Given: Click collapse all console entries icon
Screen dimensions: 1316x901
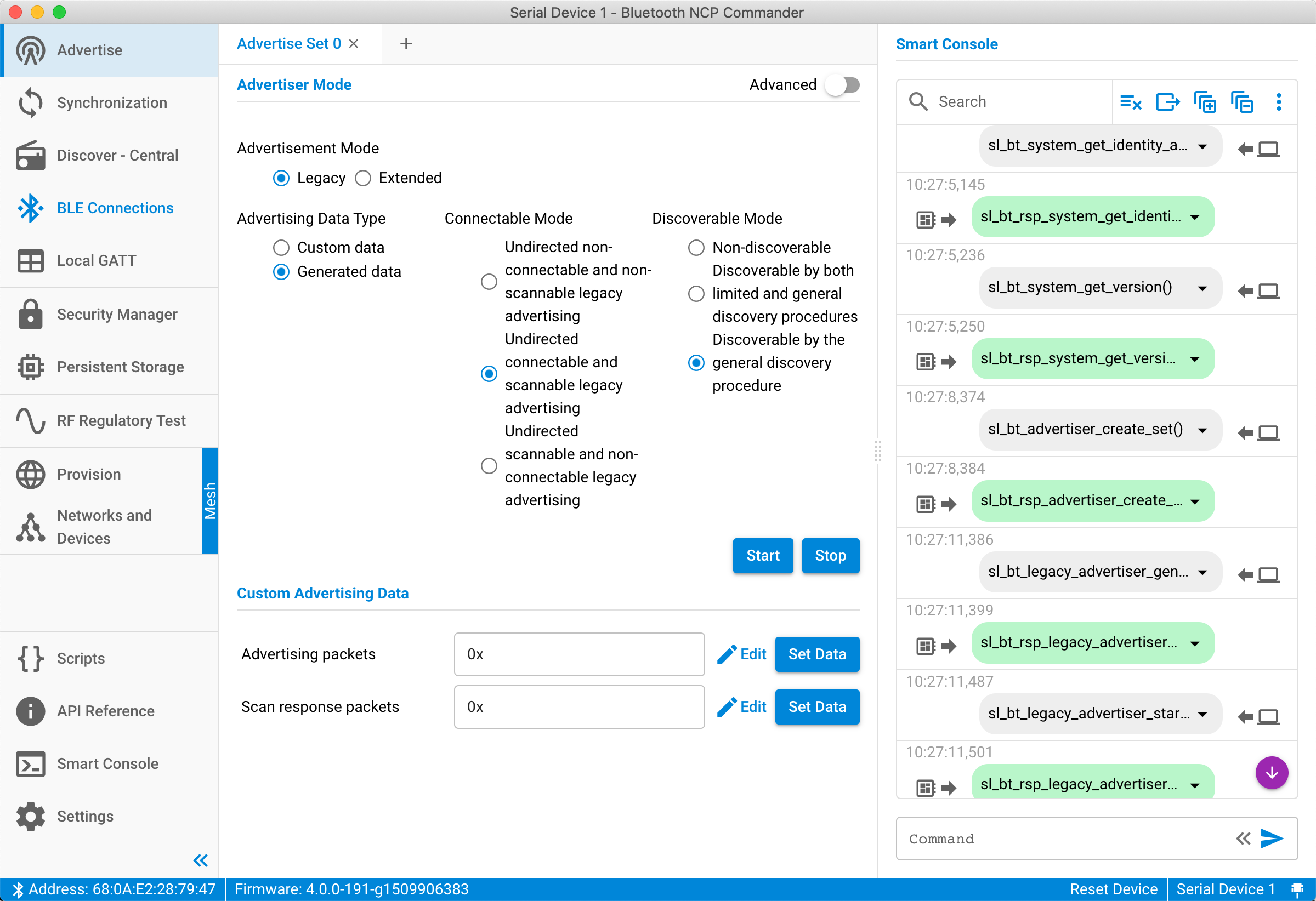Looking at the screenshot, I should 1242,102.
